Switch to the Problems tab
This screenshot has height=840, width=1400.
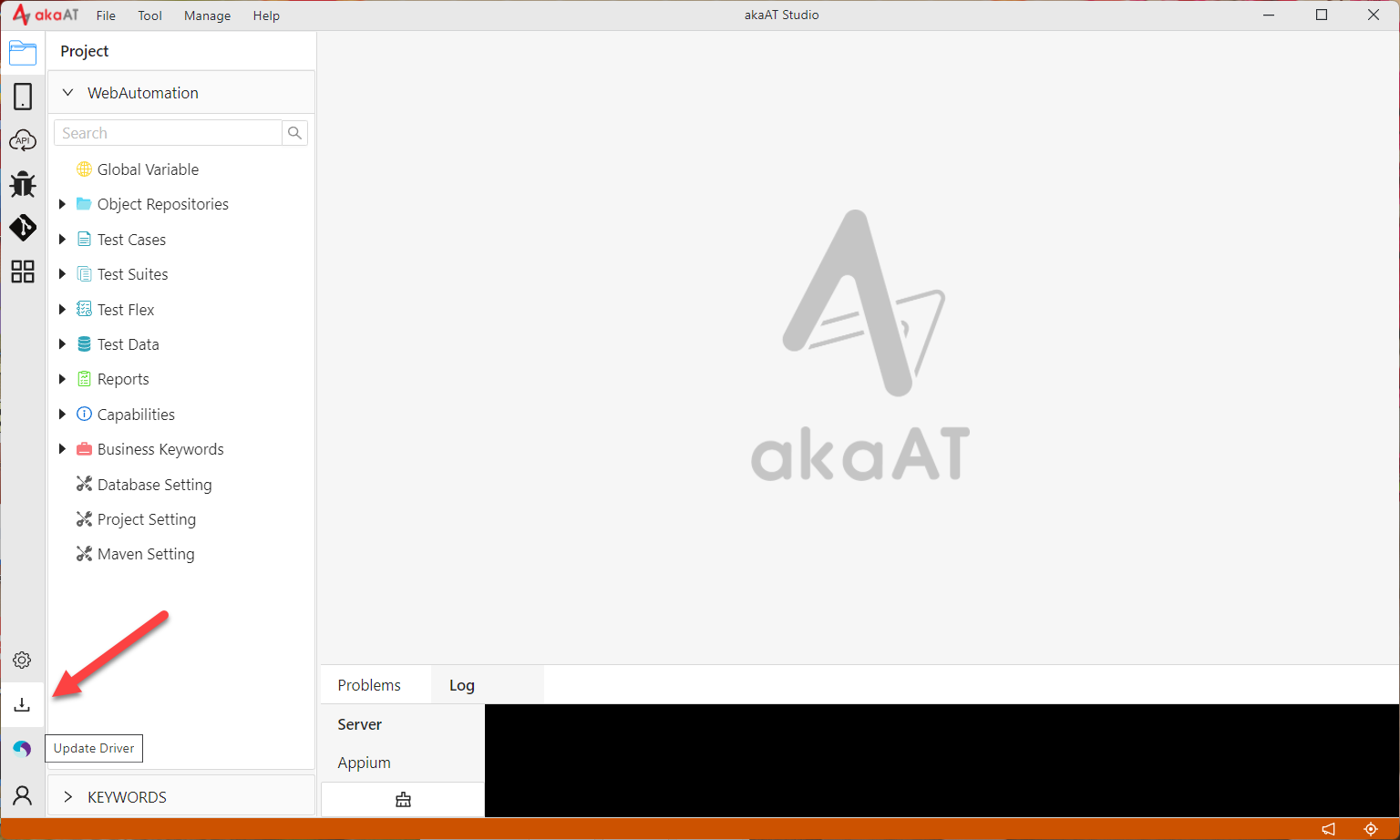369,685
